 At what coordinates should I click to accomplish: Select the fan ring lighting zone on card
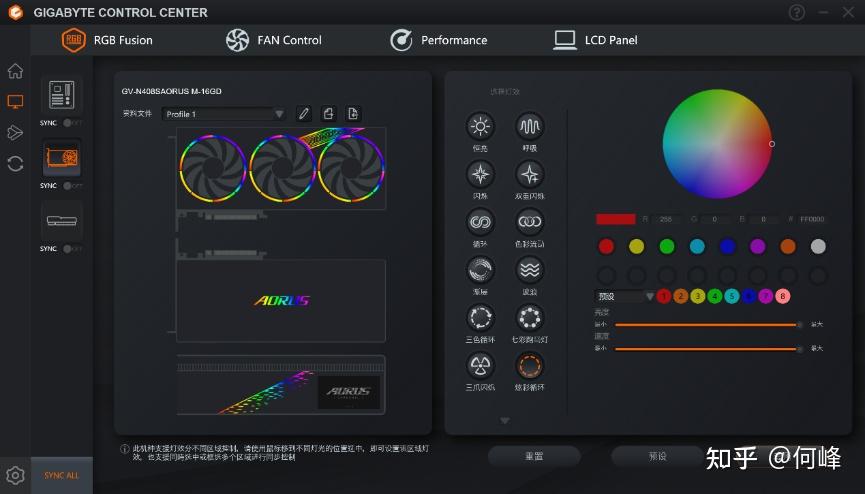281,168
